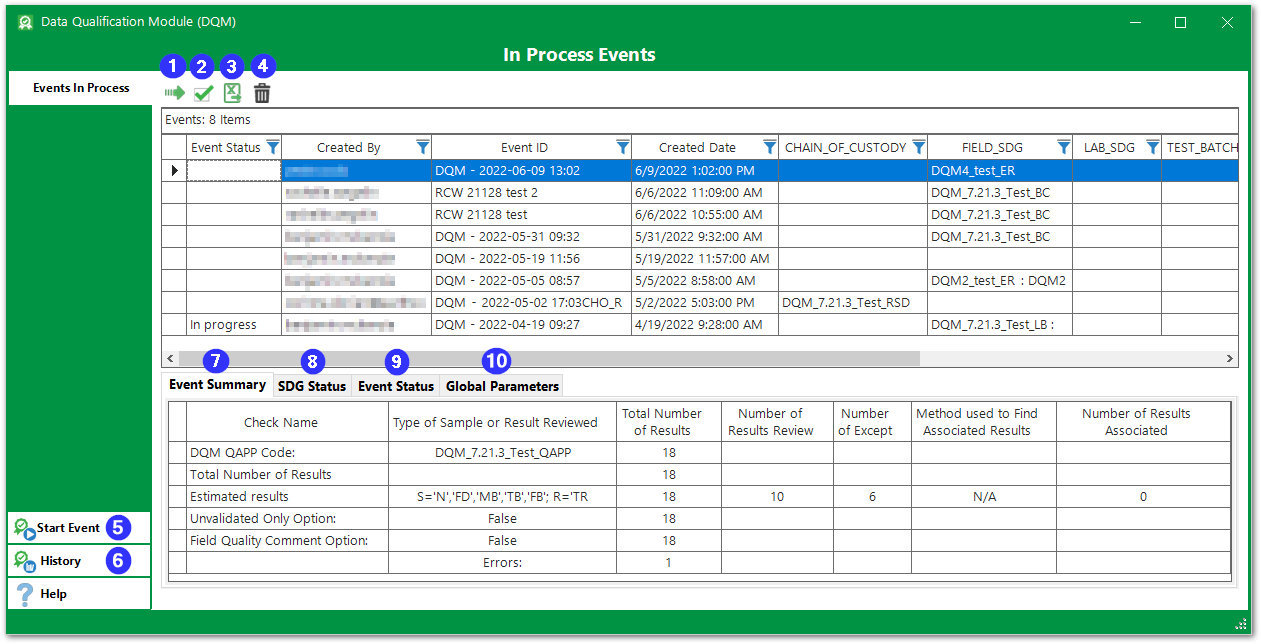Switch to the SDG Status tab

pyautogui.click(x=312, y=385)
